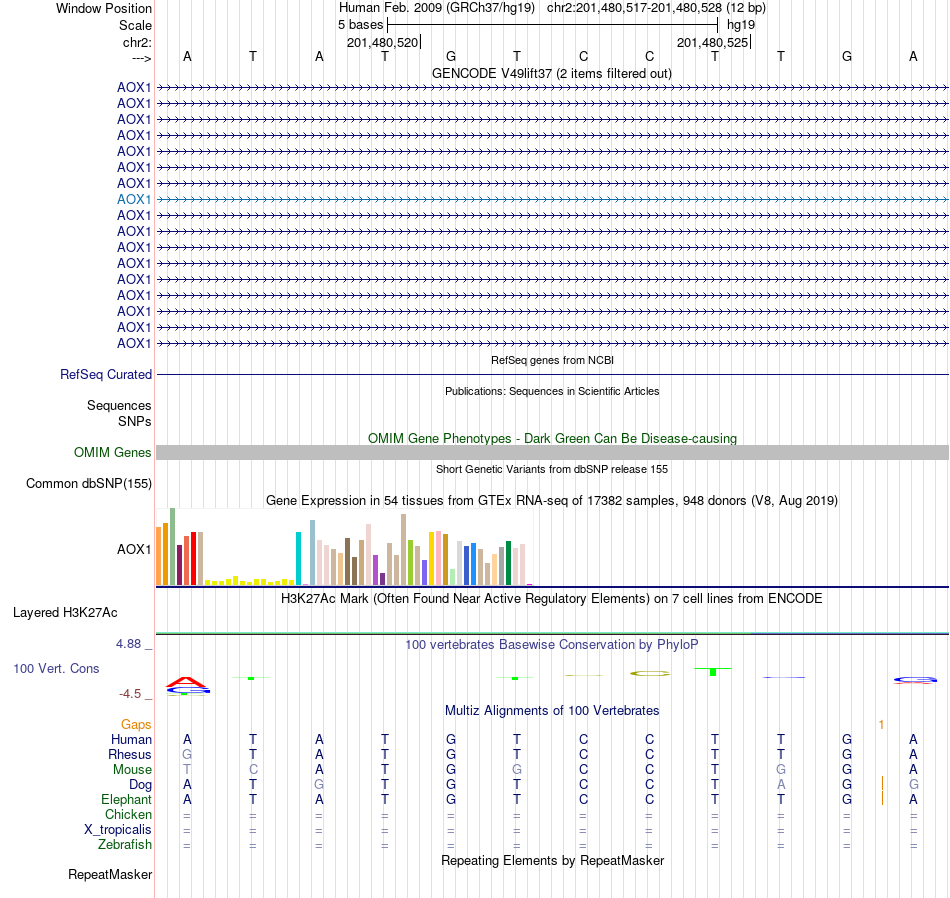This screenshot has width=950, height=898.
Task: Open the Repeating Elements by RepeatMasker title
Action: [x=552, y=860]
